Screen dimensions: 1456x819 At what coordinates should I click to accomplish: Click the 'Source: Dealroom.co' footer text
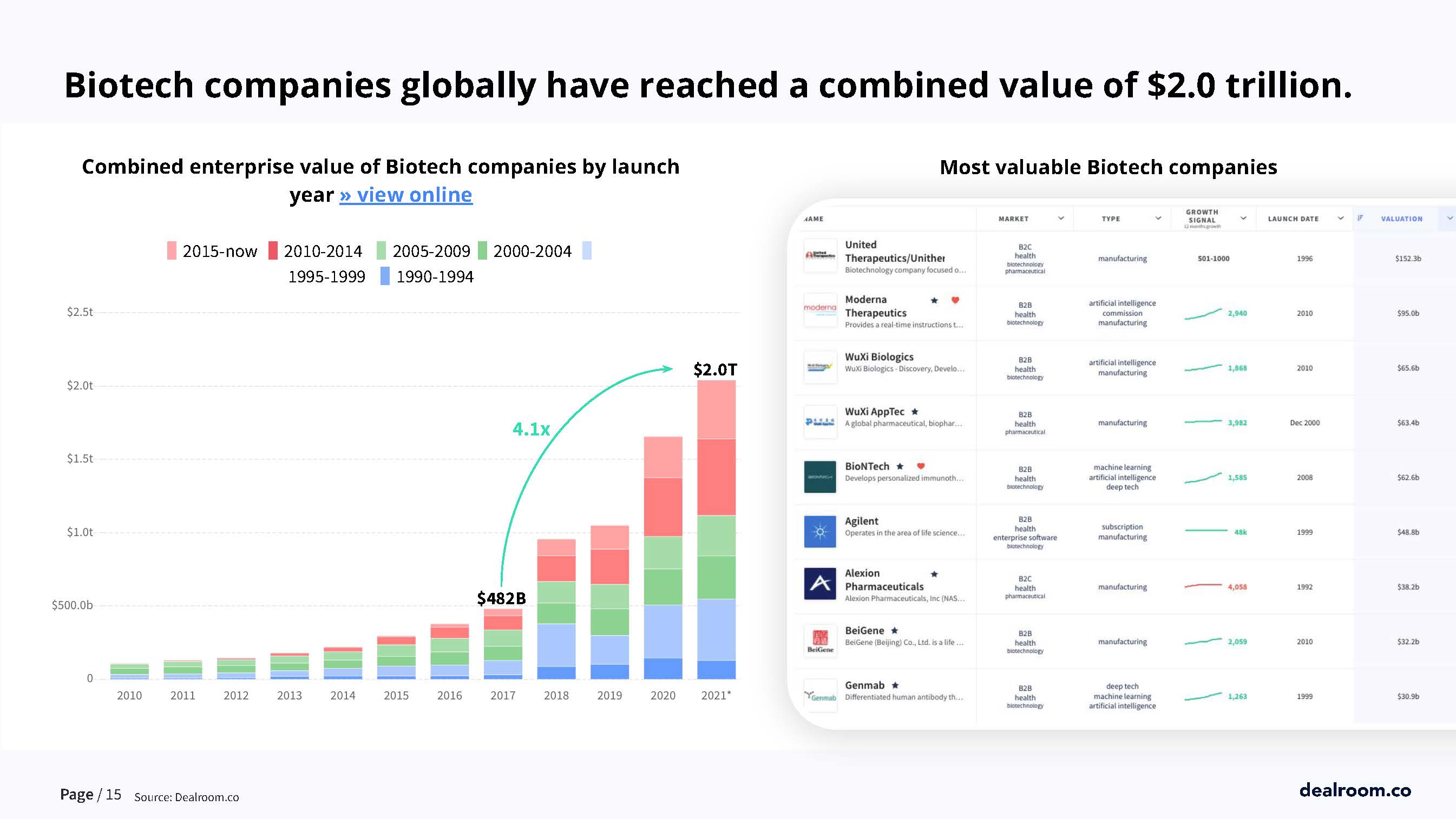187,797
